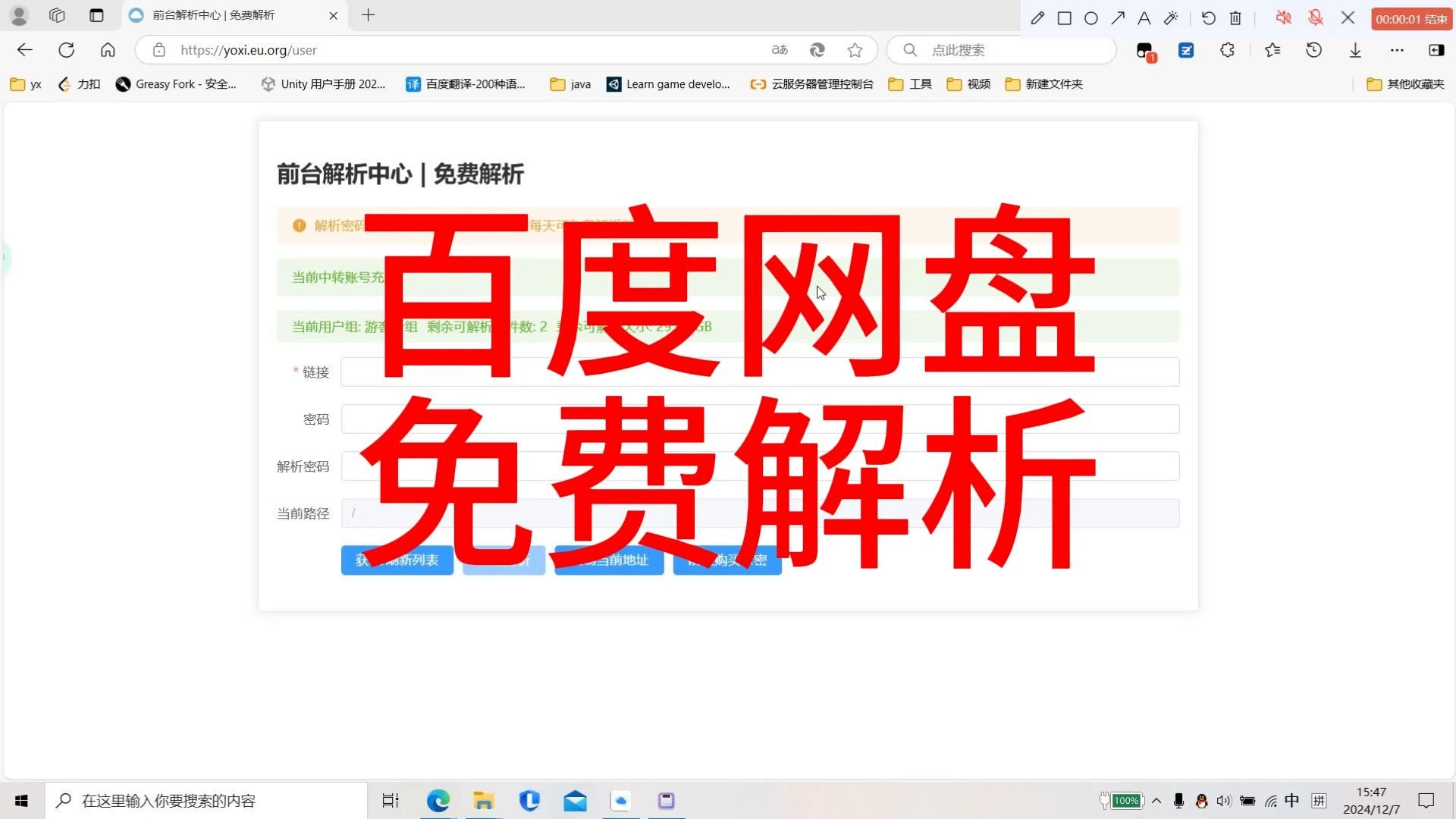The height and width of the screenshot is (819, 1456).
Task: Select the text annotation tool
Action: tap(1144, 18)
